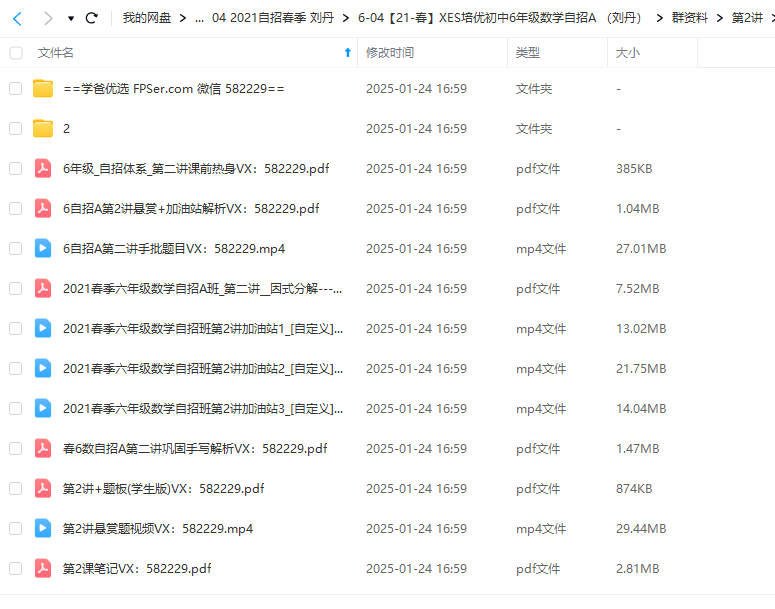Open the navigation history dropdown arrow
The image size is (775, 609).
tap(71, 19)
